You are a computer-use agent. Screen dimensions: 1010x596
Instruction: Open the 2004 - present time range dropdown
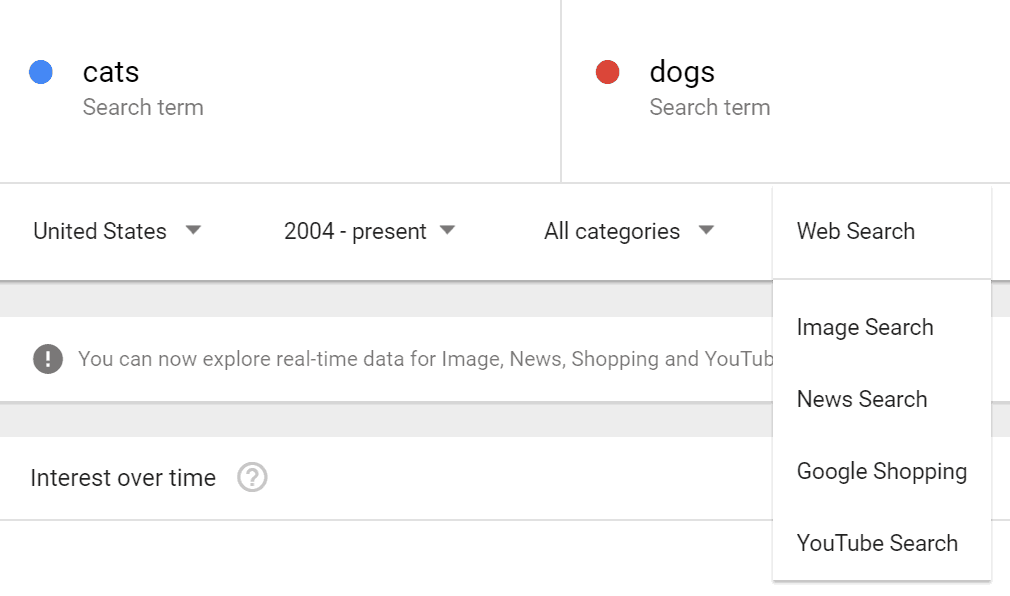coord(355,231)
